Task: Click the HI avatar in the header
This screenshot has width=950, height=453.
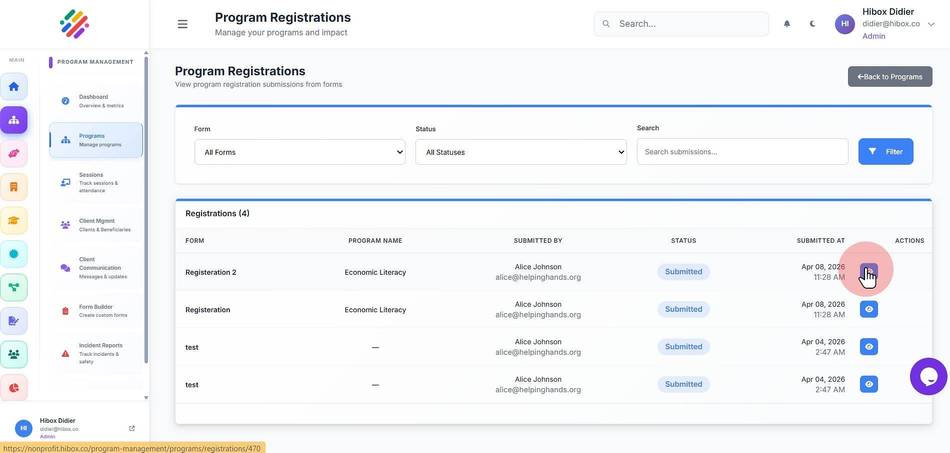Action: click(845, 24)
